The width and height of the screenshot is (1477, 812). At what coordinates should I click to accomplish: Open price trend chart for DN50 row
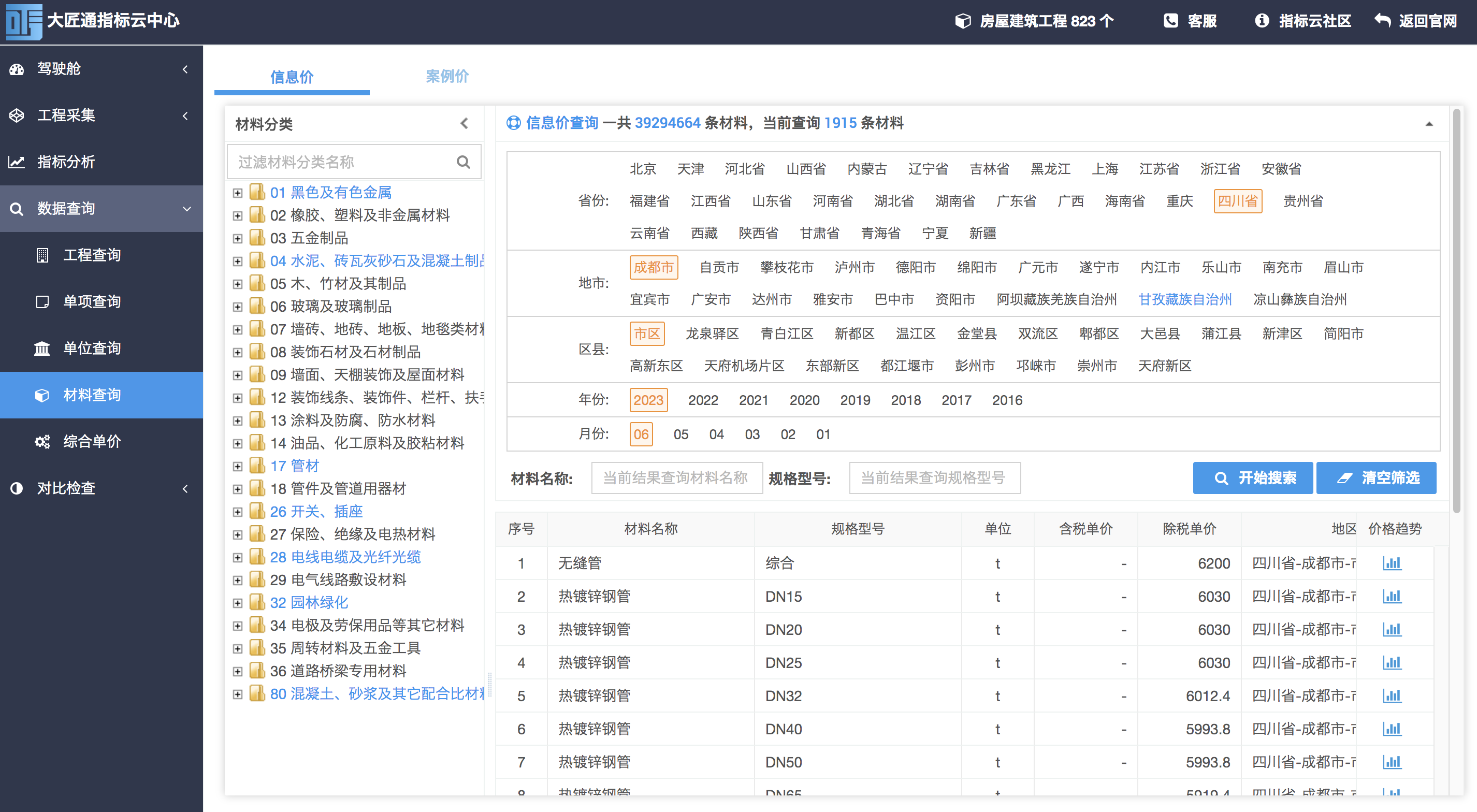1392,762
